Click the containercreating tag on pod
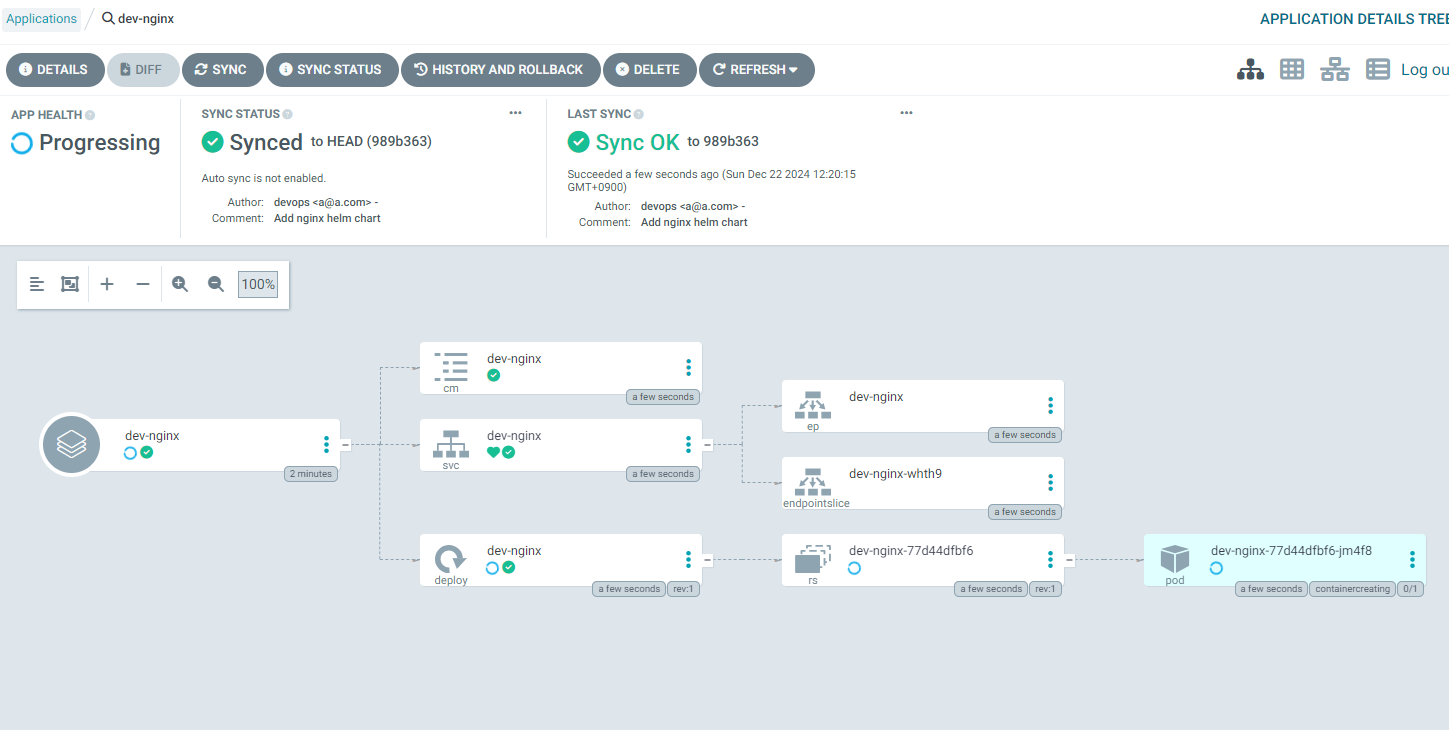 point(1352,589)
